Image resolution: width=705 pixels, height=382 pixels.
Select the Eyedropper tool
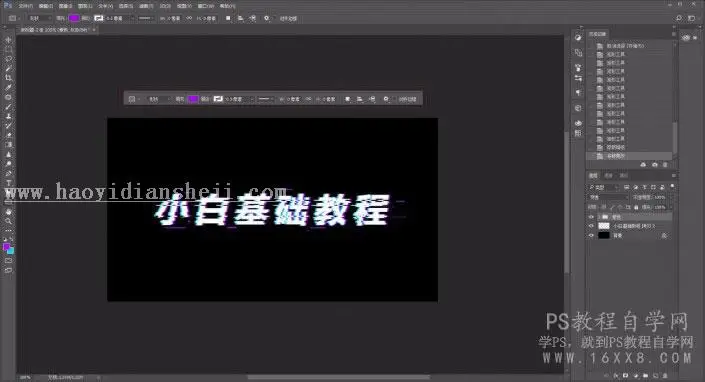click(9, 87)
